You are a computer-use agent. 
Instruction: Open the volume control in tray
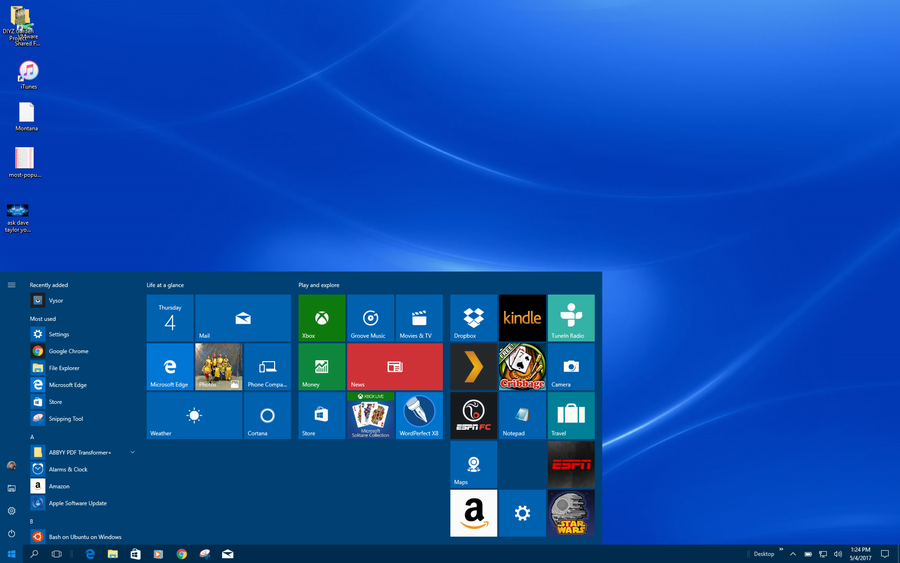837,554
